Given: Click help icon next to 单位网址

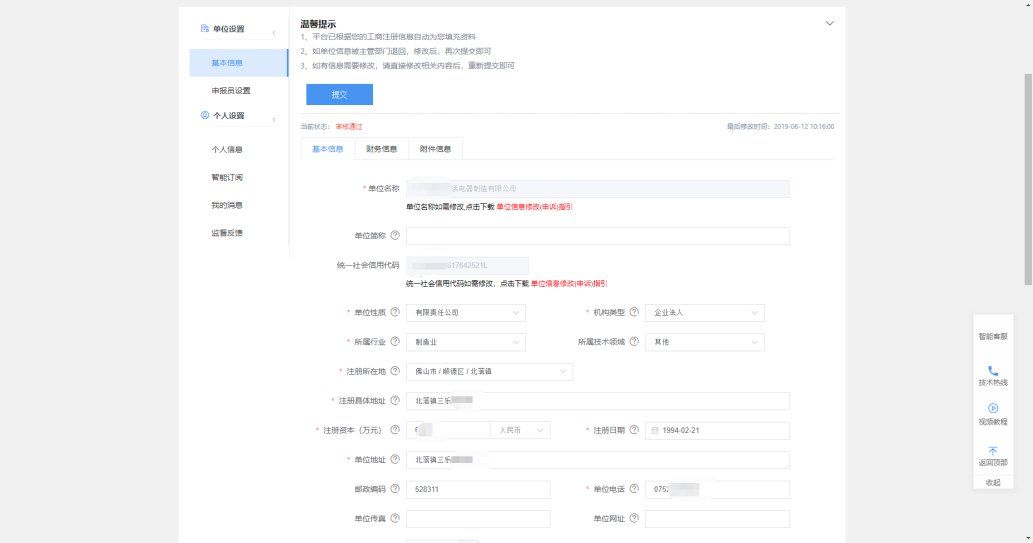Looking at the screenshot, I should click(633, 519).
